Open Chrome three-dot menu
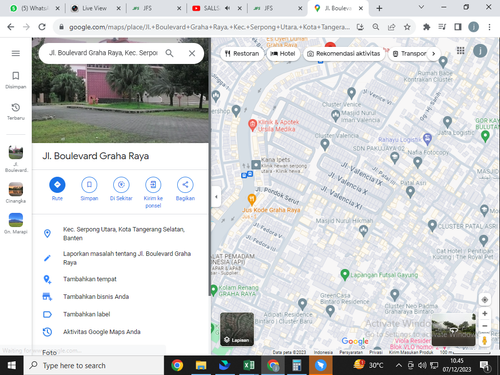 tap(489, 27)
